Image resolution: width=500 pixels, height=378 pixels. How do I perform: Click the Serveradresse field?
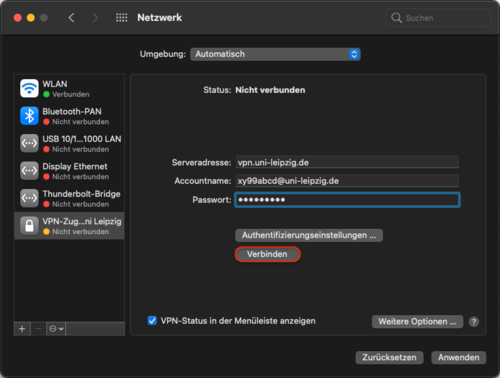point(347,162)
